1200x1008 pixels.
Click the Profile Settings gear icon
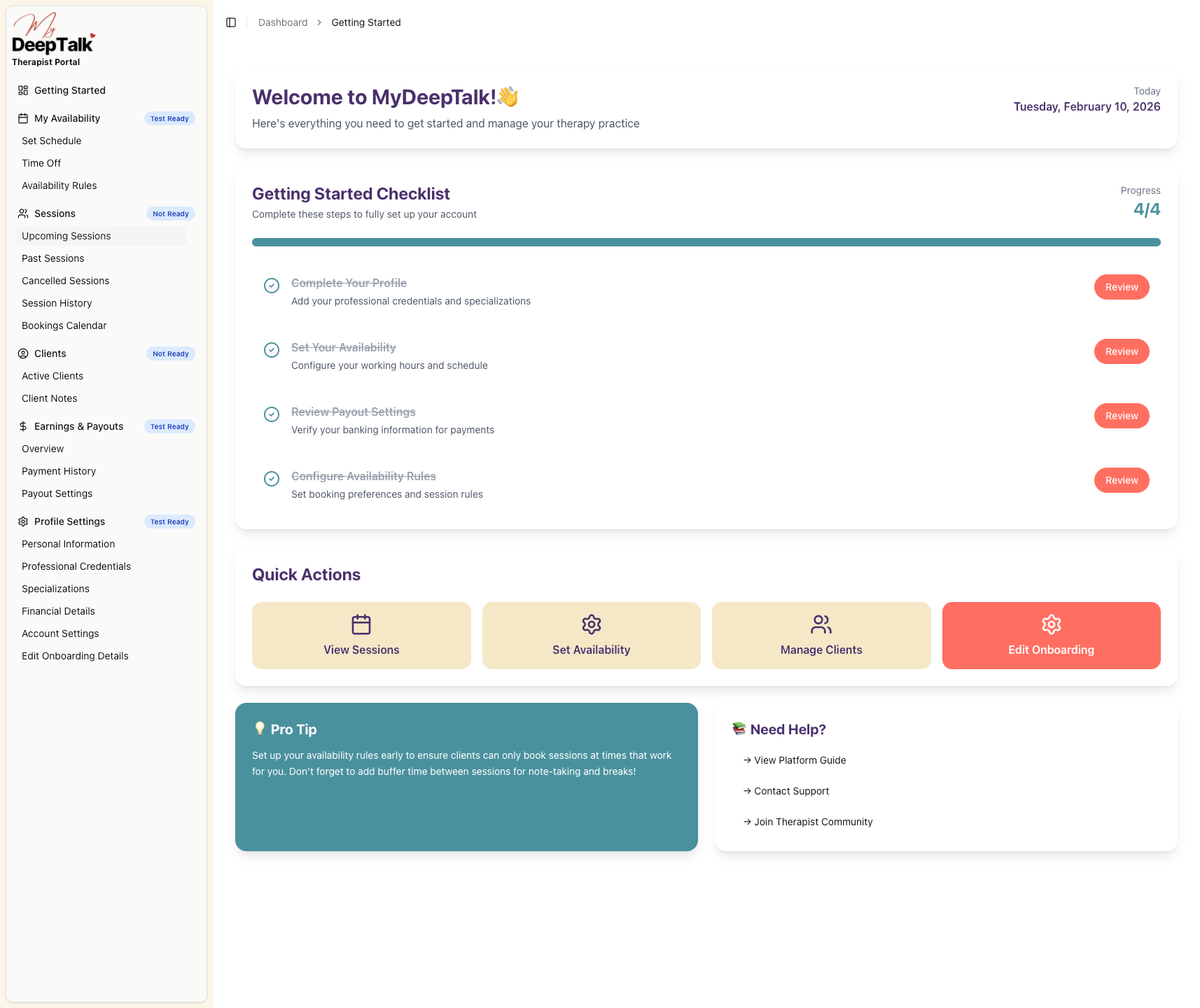click(x=23, y=521)
